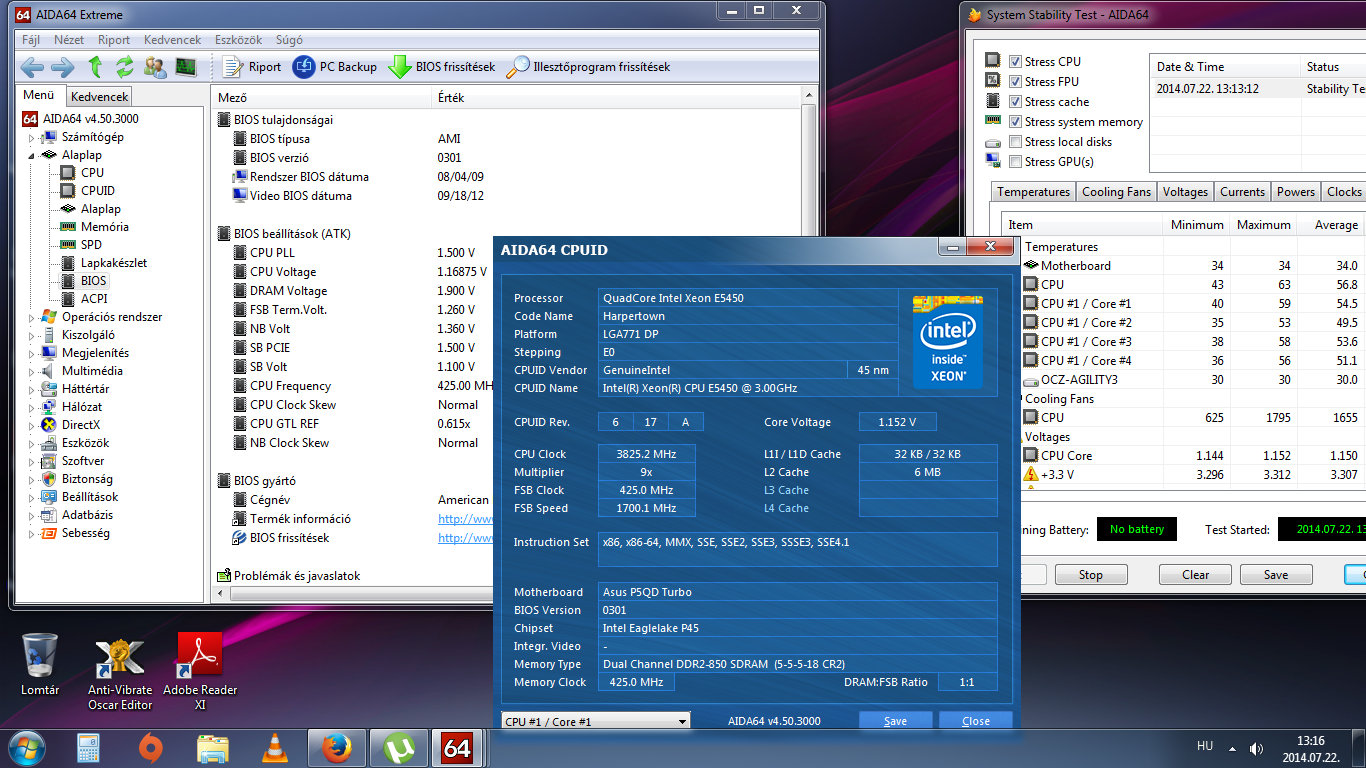
Task: Toggle Stress CPU checkbox
Action: [1016, 62]
